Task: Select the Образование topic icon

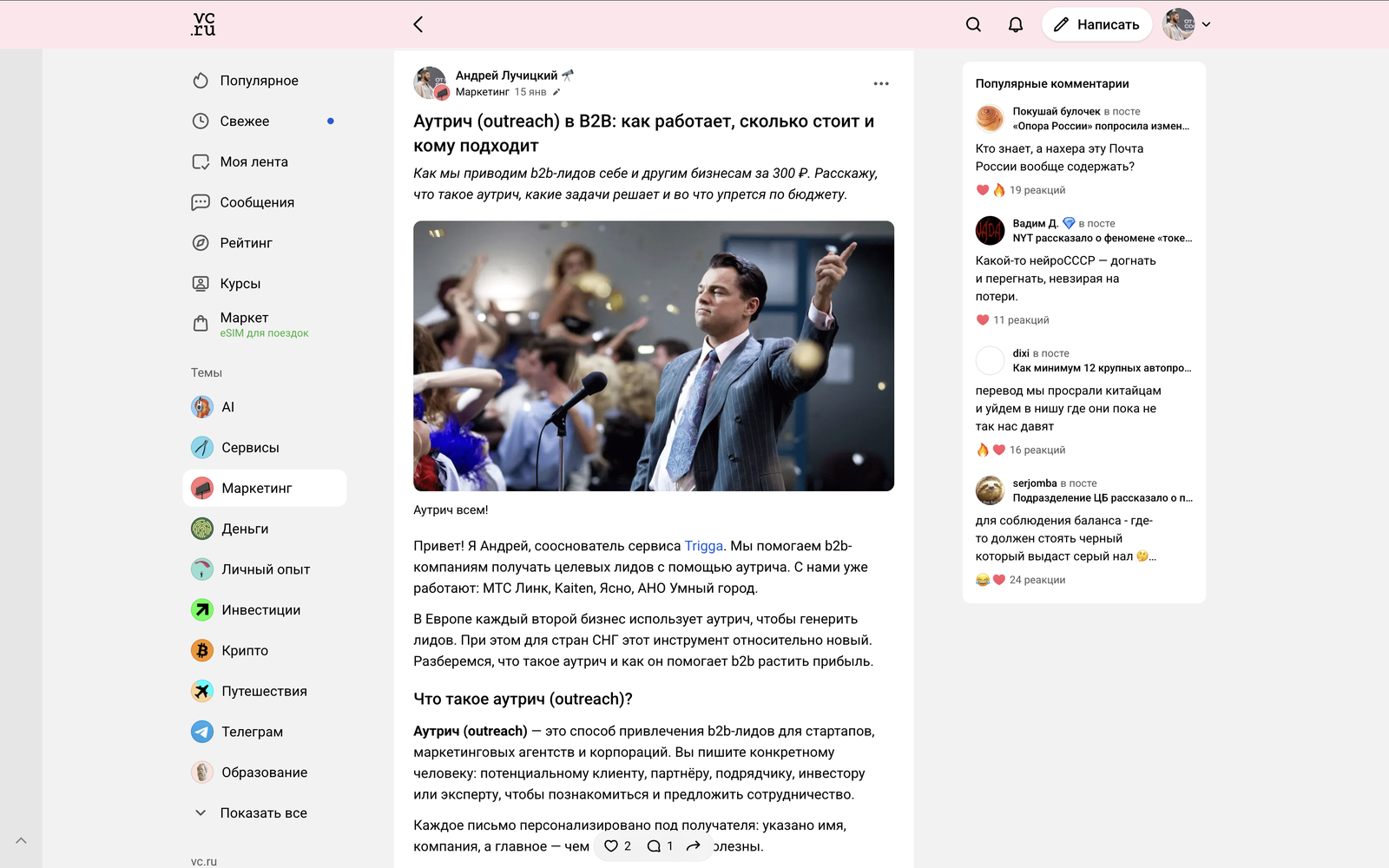Action: (x=202, y=773)
